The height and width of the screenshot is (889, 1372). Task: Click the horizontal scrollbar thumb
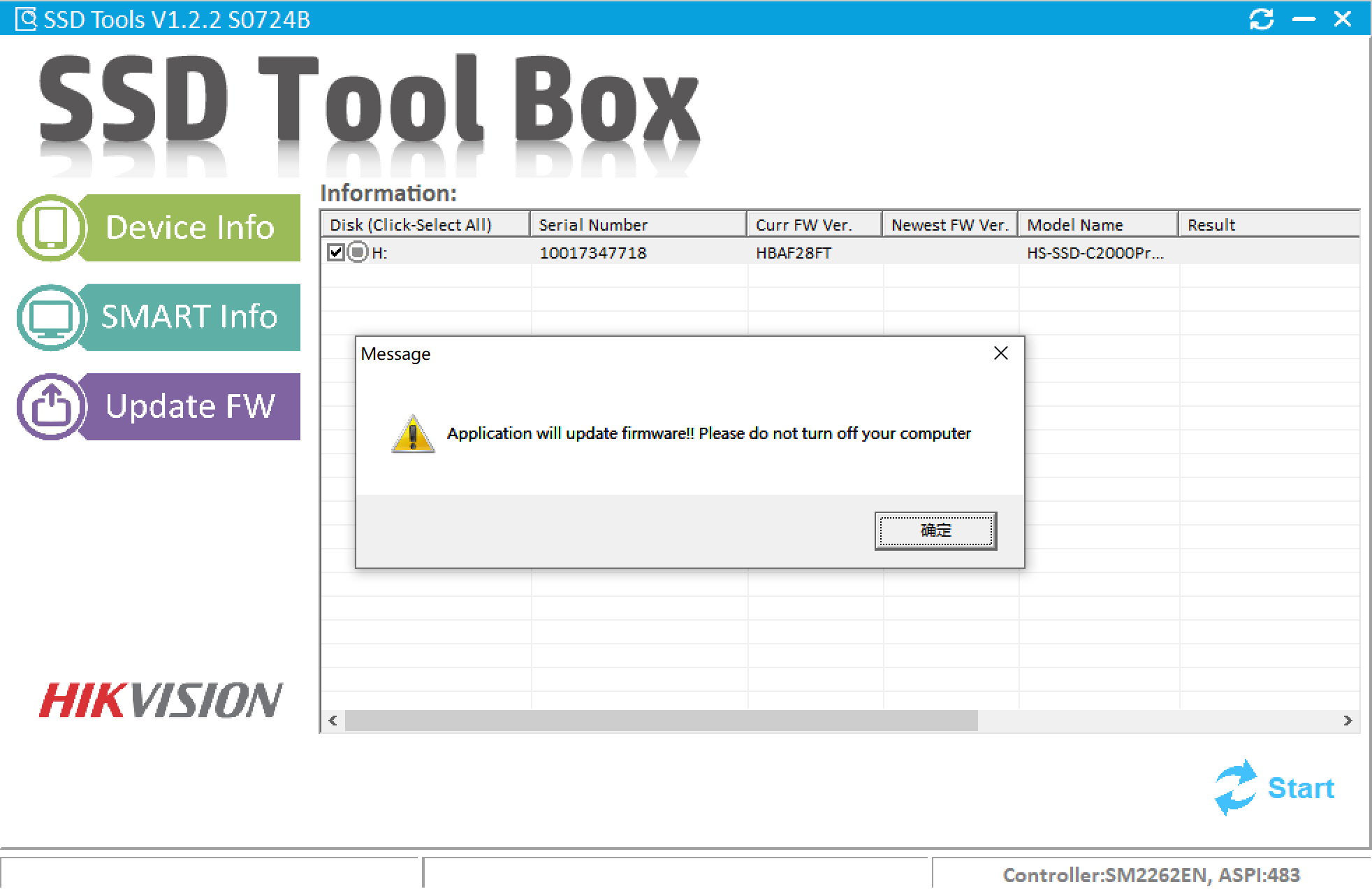point(660,721)
